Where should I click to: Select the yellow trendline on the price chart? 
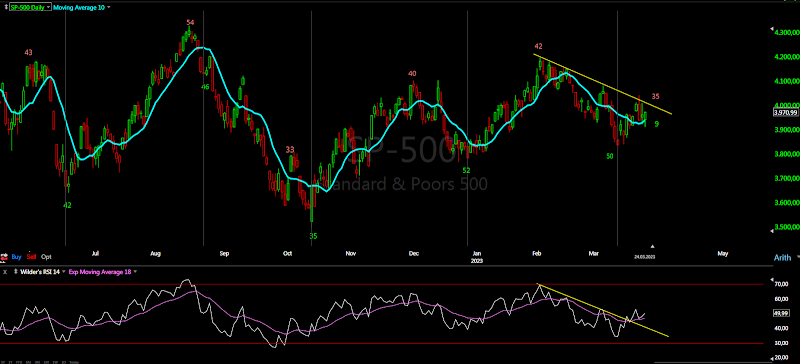[602, 84]
